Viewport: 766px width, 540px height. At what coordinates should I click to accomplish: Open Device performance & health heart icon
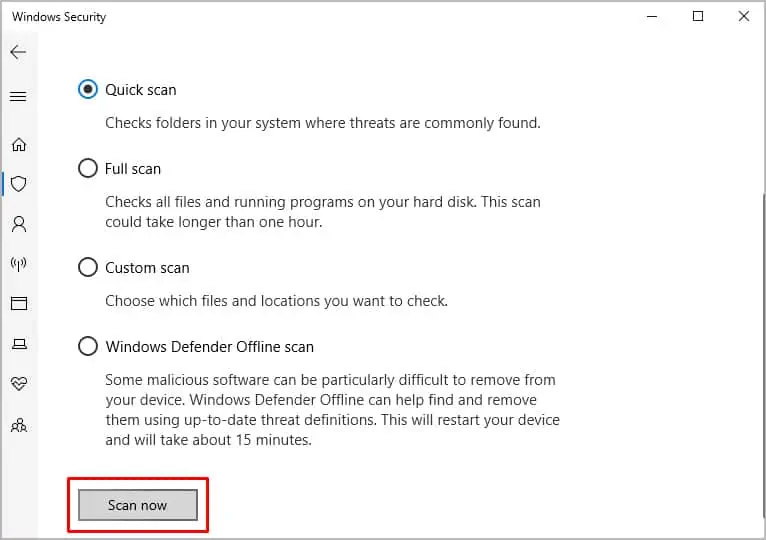19,384
